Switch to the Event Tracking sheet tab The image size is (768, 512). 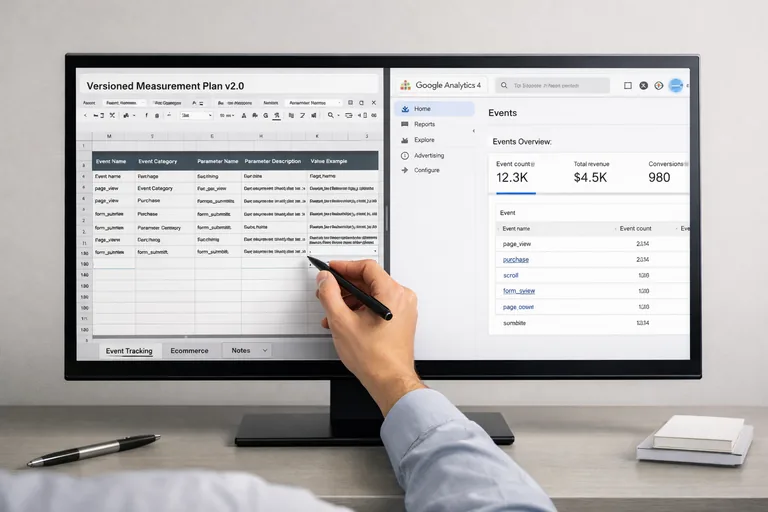tap(128, 351)
